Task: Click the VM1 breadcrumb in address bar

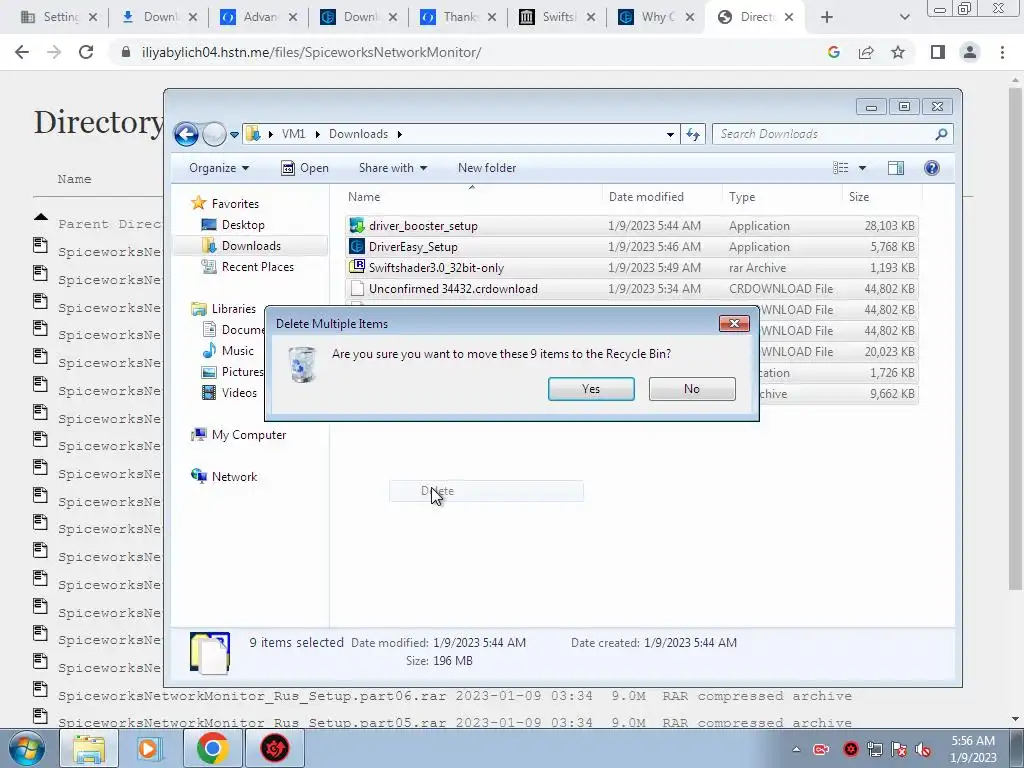Action: (x=293, y=134)
